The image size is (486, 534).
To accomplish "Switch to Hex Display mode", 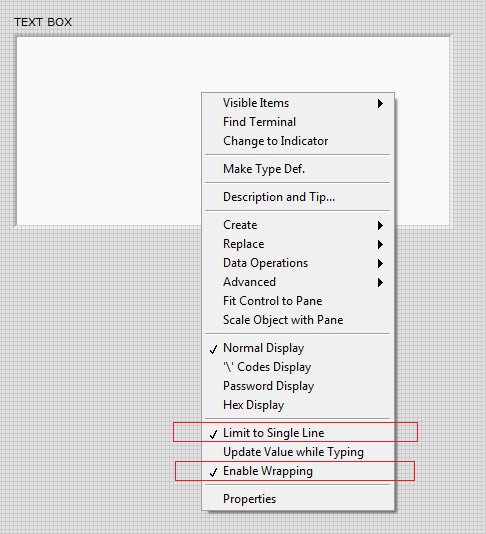I will [x=298, y=405].
